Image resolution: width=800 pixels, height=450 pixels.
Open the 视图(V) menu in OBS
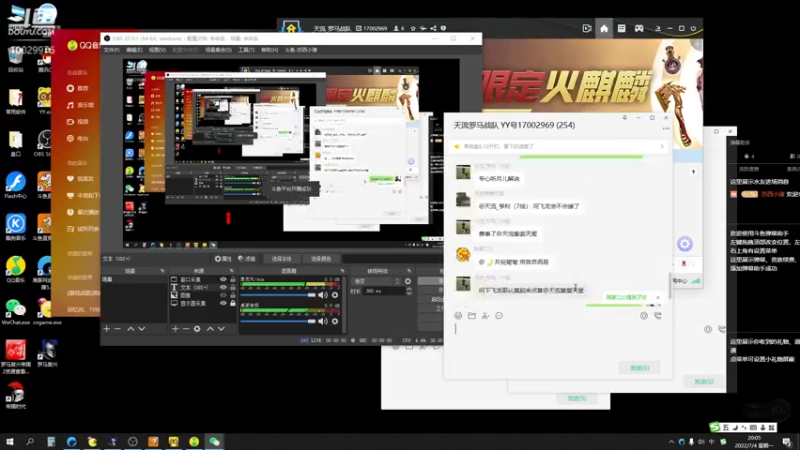(157, 50)
